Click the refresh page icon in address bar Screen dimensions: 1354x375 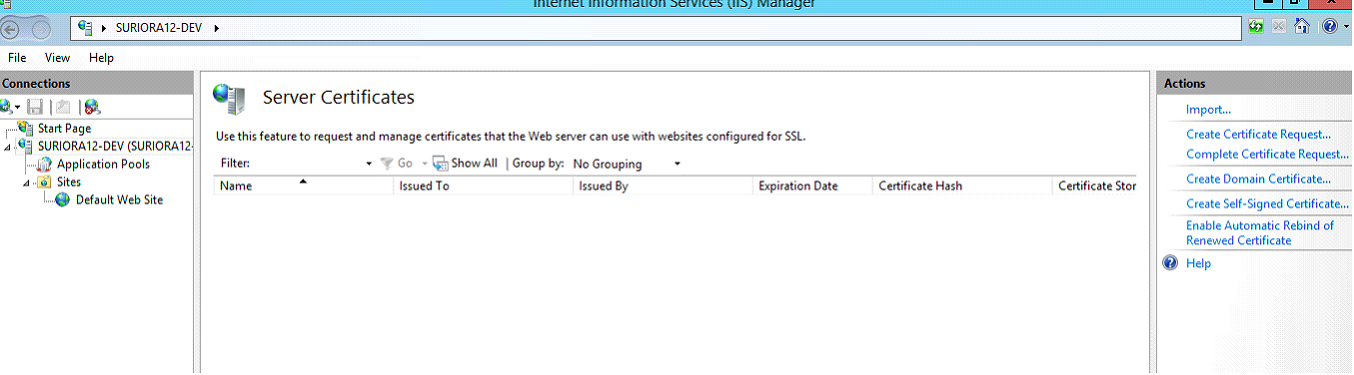pos(1257,27)
